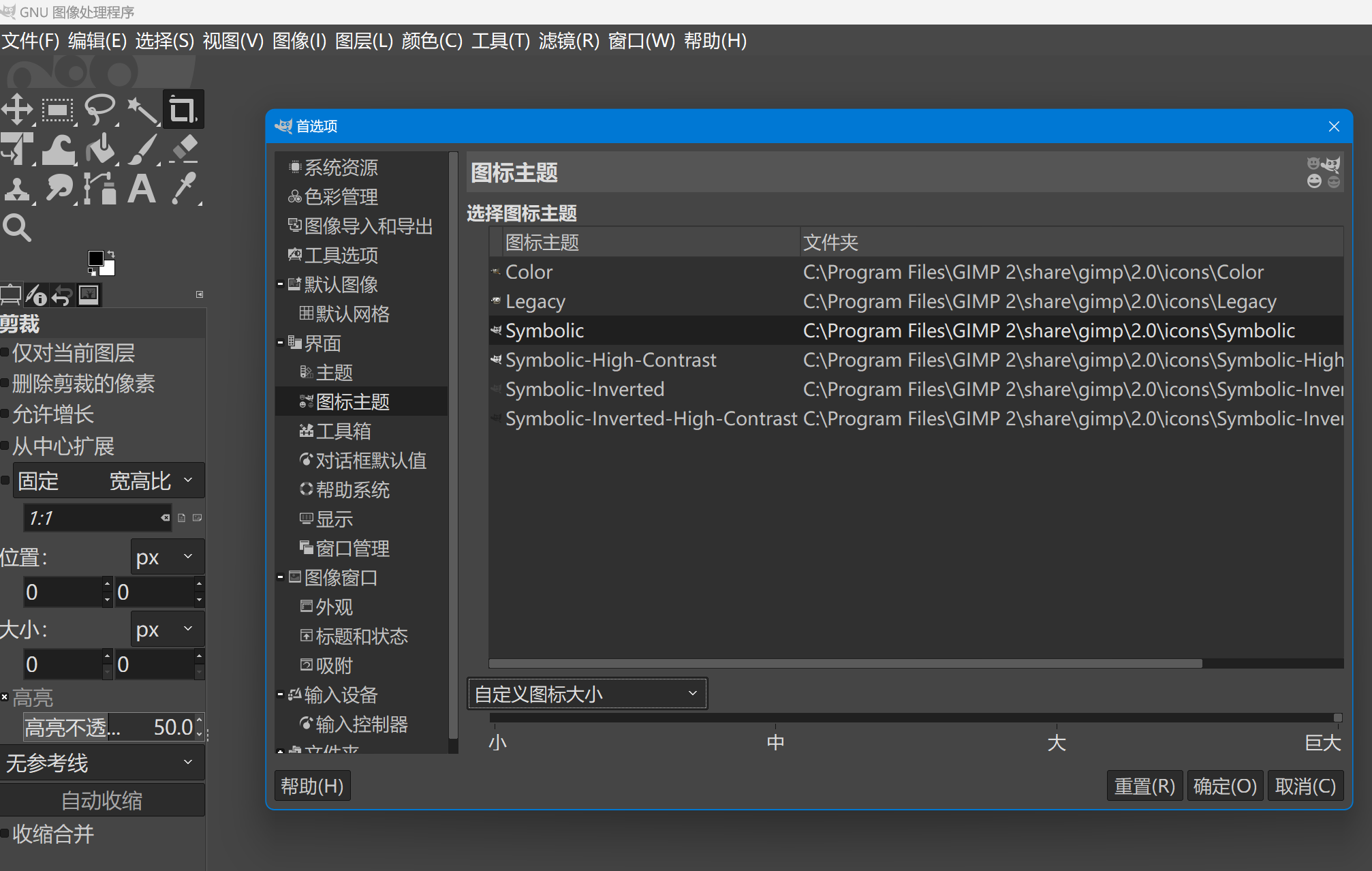
Task: Click the 重置(R) button
Action: [1144, 786]
